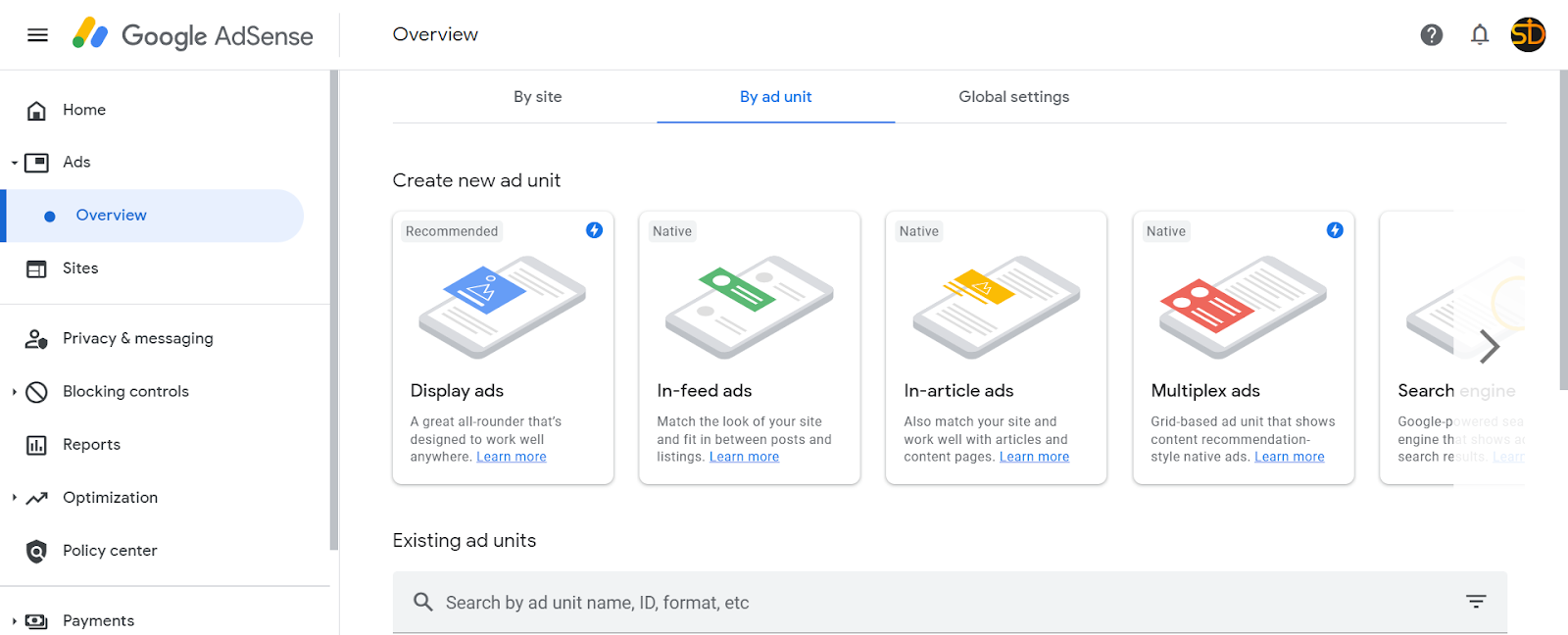Expand the Payments arrow
Viewport: 1568px width, 635px height.
[14, 621]
